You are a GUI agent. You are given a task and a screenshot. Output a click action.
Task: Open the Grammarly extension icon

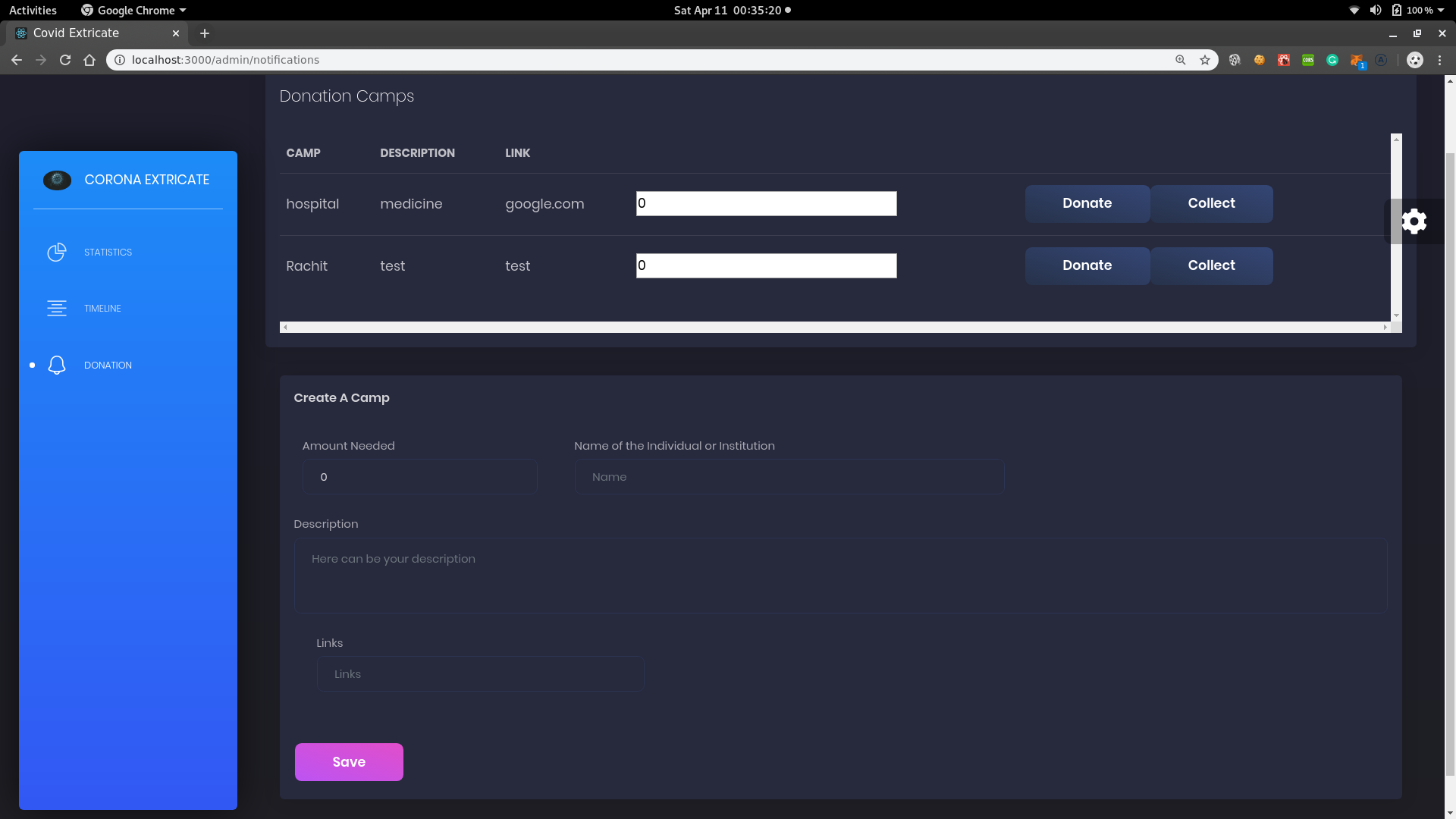(x=1332, y=60)
